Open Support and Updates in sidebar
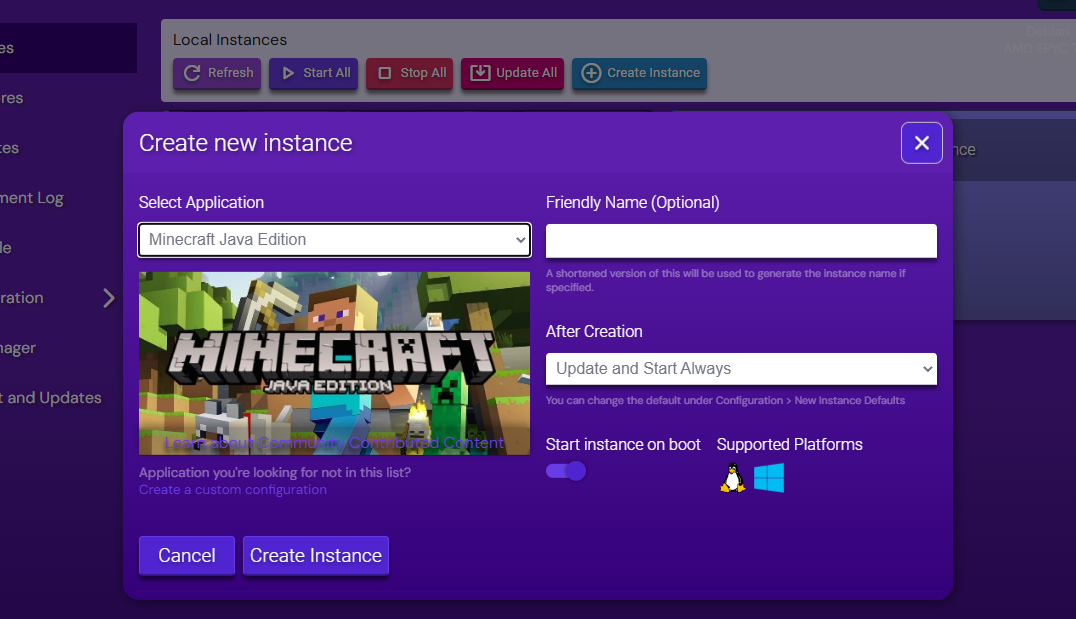This screenshot has width=1076, height=619. coord(51,397)
